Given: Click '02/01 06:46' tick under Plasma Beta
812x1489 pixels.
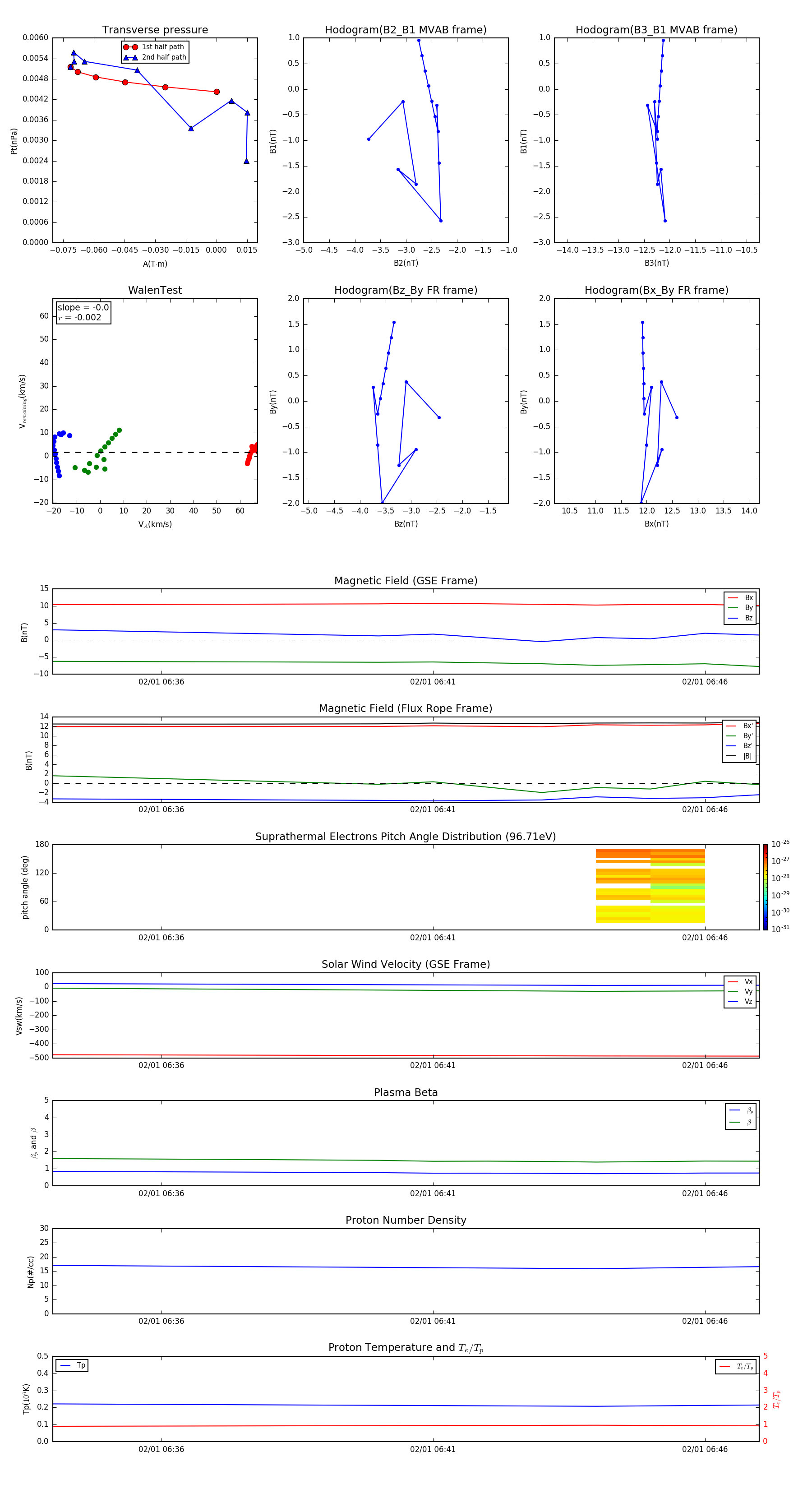Looking at the screenshot, I should pos(705,1193).
